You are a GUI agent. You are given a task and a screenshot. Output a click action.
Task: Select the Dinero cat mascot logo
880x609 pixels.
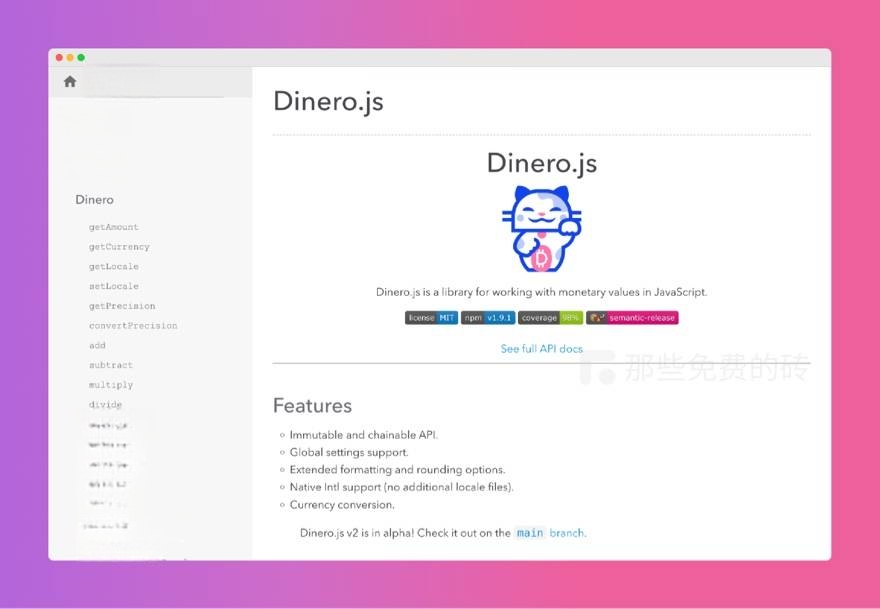point(542,229)
